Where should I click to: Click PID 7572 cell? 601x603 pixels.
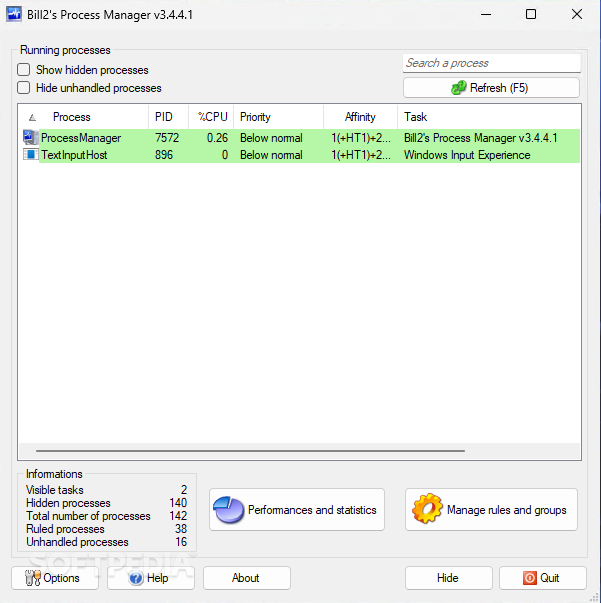coord(167,138)
